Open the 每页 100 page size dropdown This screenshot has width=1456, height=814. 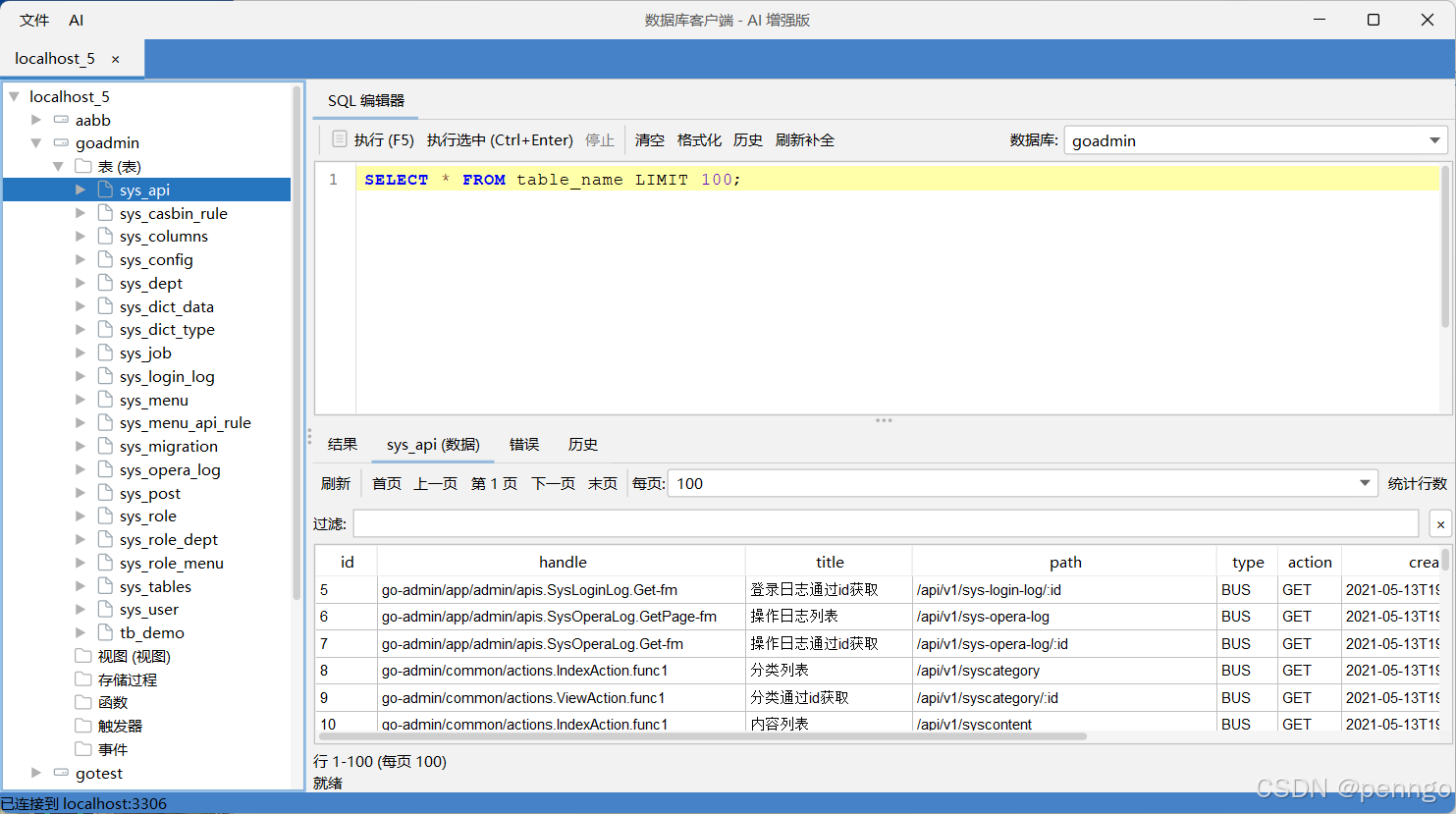(1021, 483)
